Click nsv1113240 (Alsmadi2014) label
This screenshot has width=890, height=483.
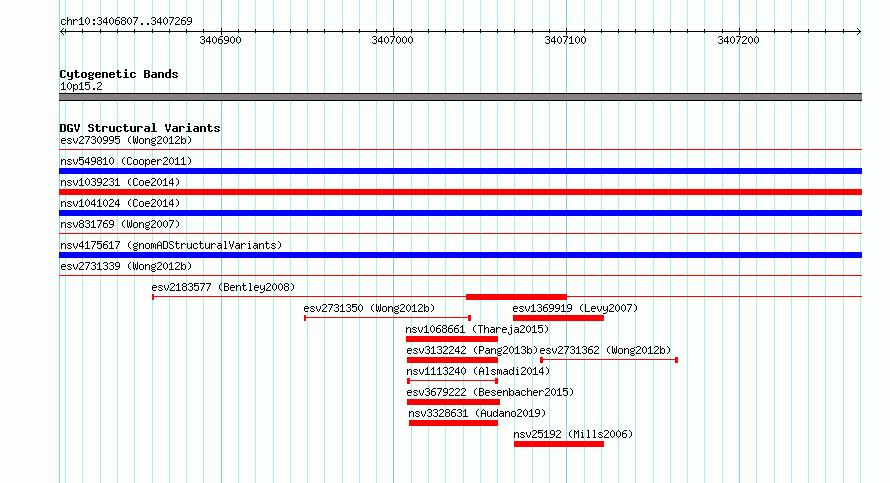(478, 371)
